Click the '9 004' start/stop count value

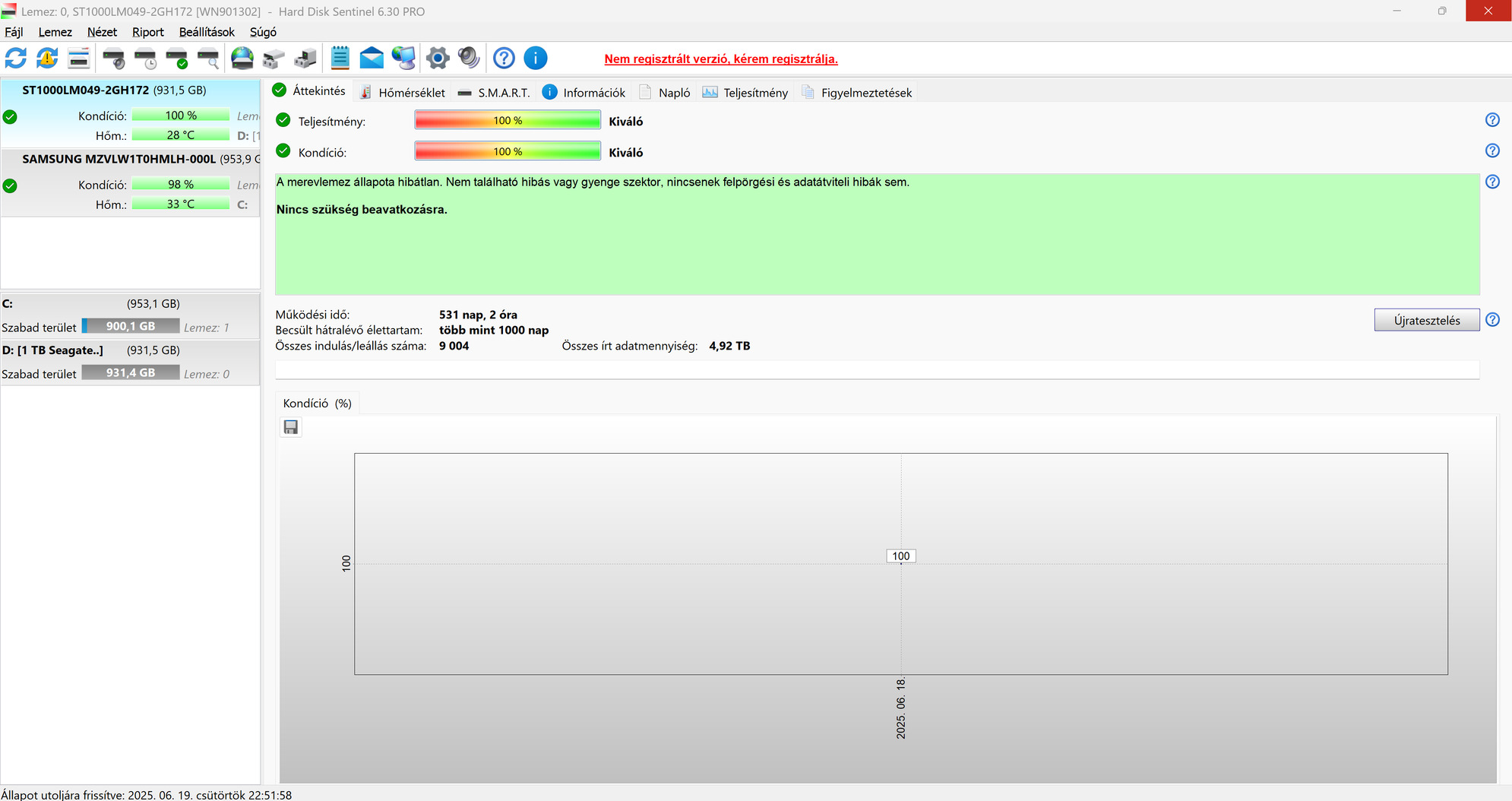tap(454, 346)
